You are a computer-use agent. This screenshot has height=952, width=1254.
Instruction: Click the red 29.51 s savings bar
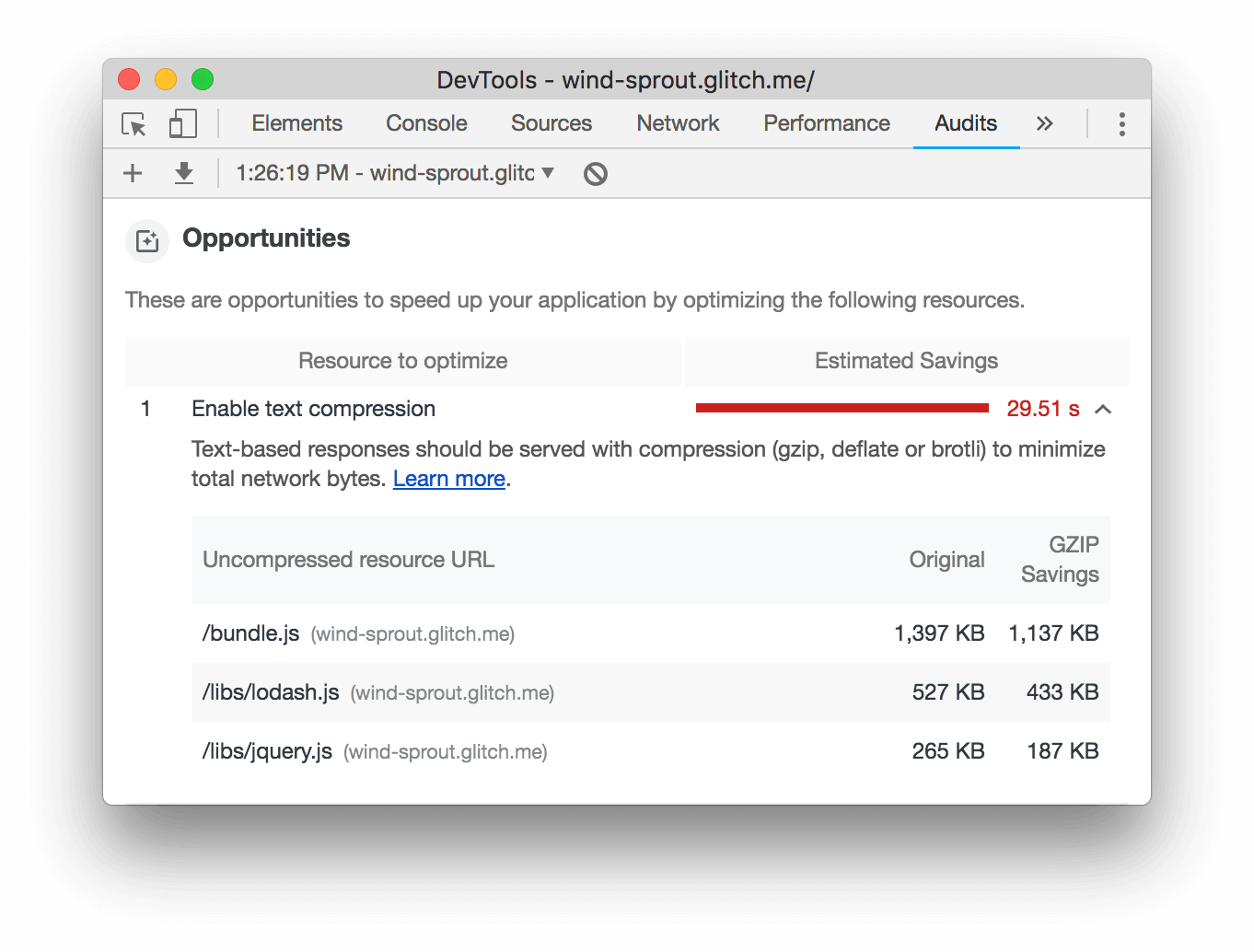tap(841, 406)
